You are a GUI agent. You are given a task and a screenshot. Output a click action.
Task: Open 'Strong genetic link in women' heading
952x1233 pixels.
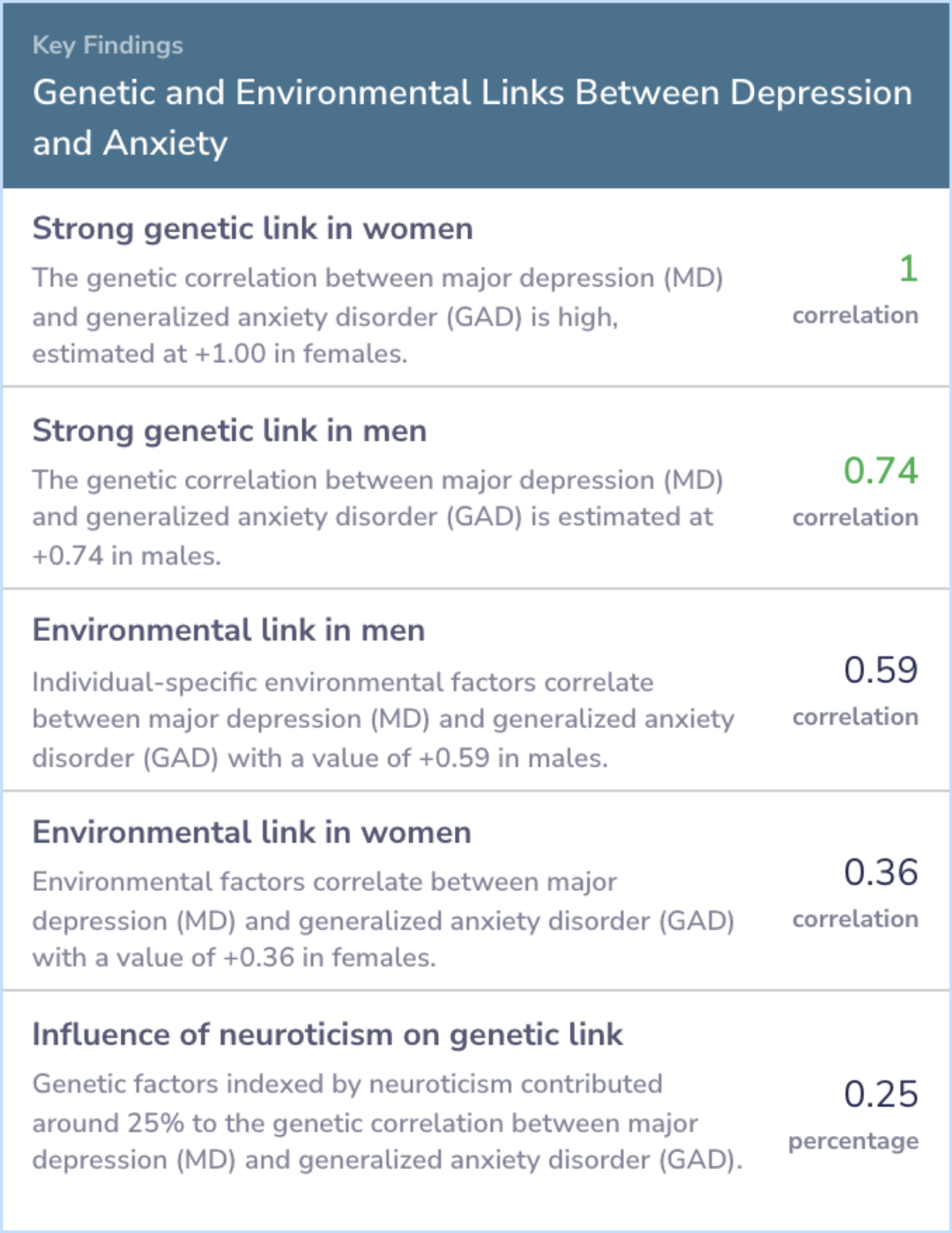(253, 229)
